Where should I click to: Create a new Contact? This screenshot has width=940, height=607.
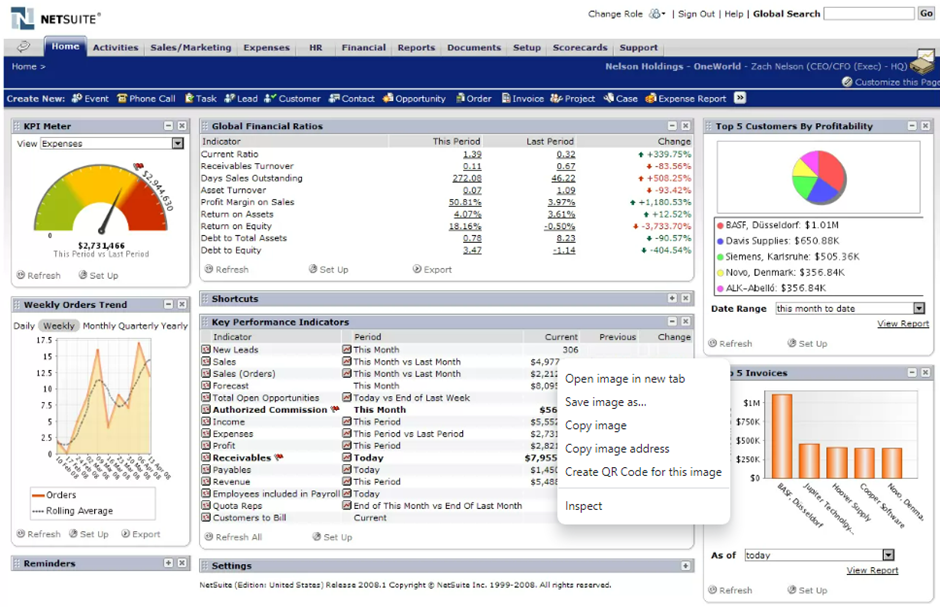click(x=351, y=98)
